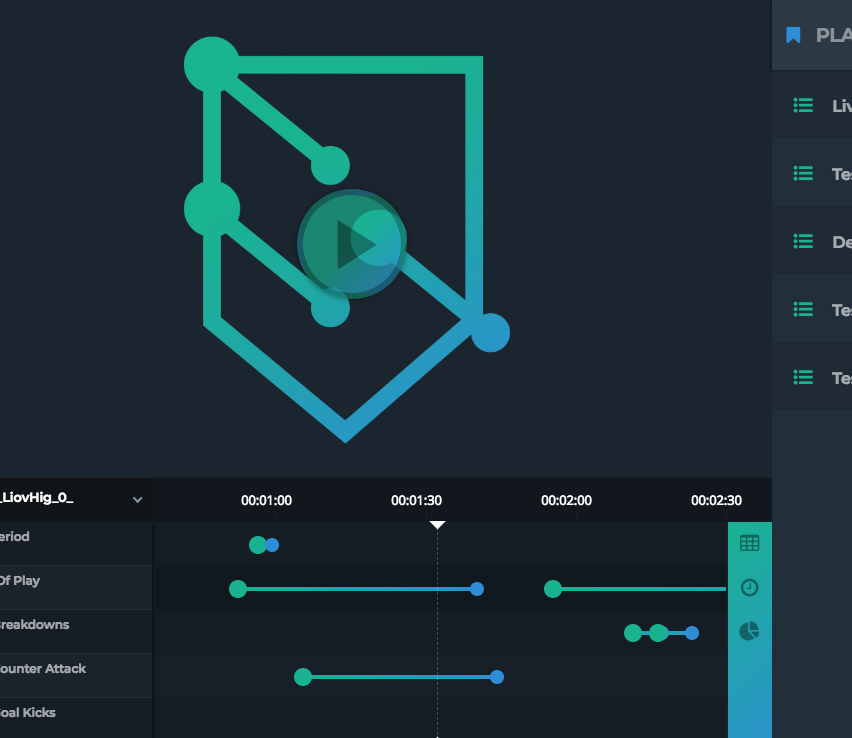Click the list icon beside the De playlist

tap(803, 241)
